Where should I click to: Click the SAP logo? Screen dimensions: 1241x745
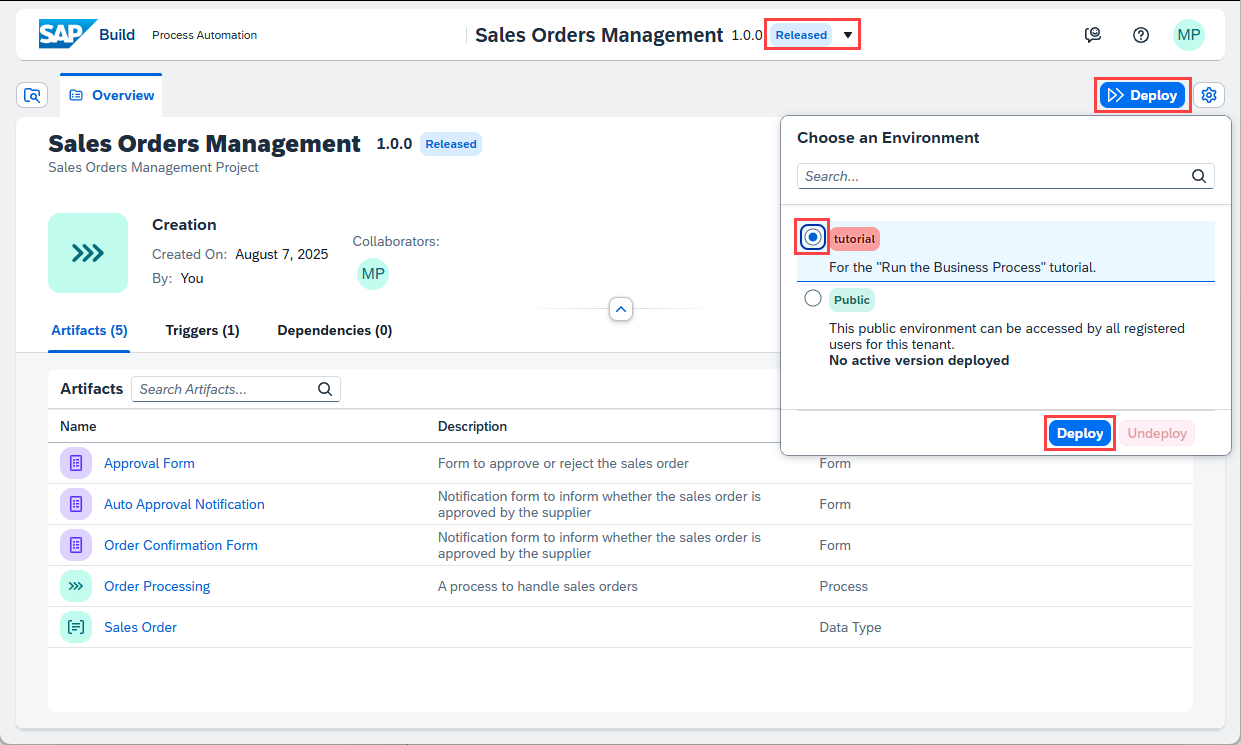[x=68, y=35]
